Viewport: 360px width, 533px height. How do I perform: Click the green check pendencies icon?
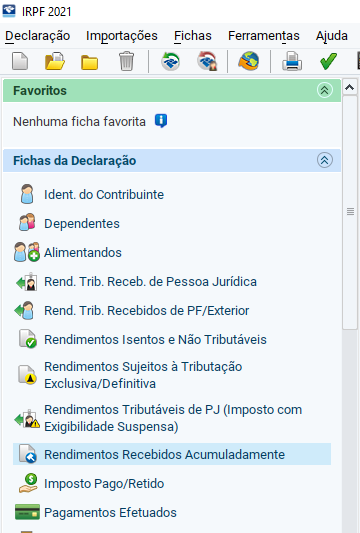point(328,62)
